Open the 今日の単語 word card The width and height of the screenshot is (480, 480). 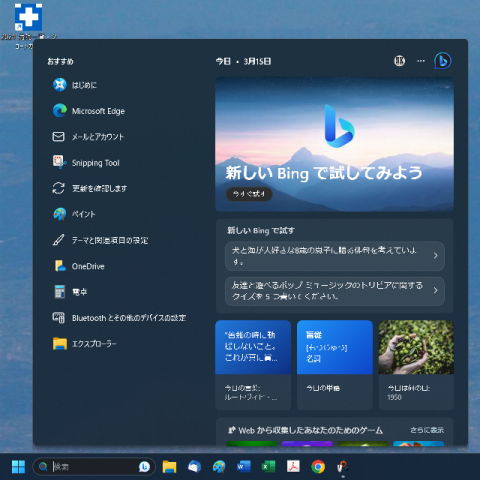pos(335,365)
